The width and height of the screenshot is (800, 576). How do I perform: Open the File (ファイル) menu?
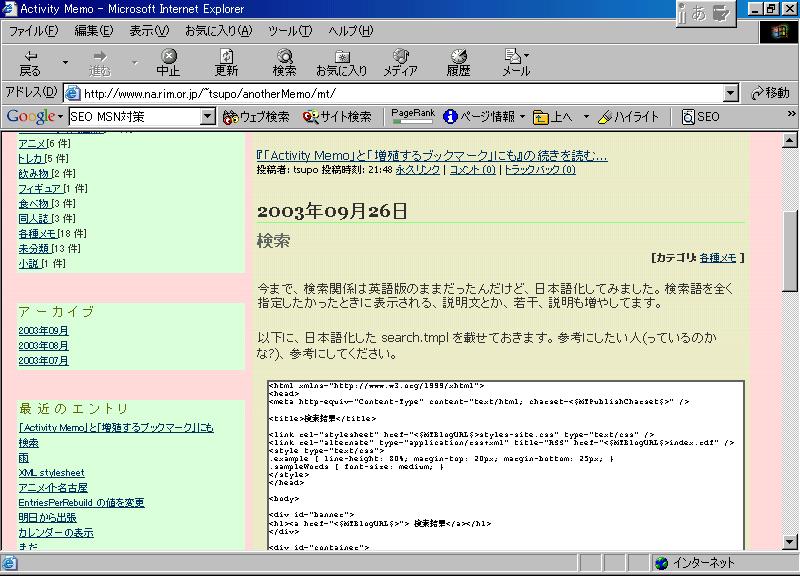pos(33,31)
